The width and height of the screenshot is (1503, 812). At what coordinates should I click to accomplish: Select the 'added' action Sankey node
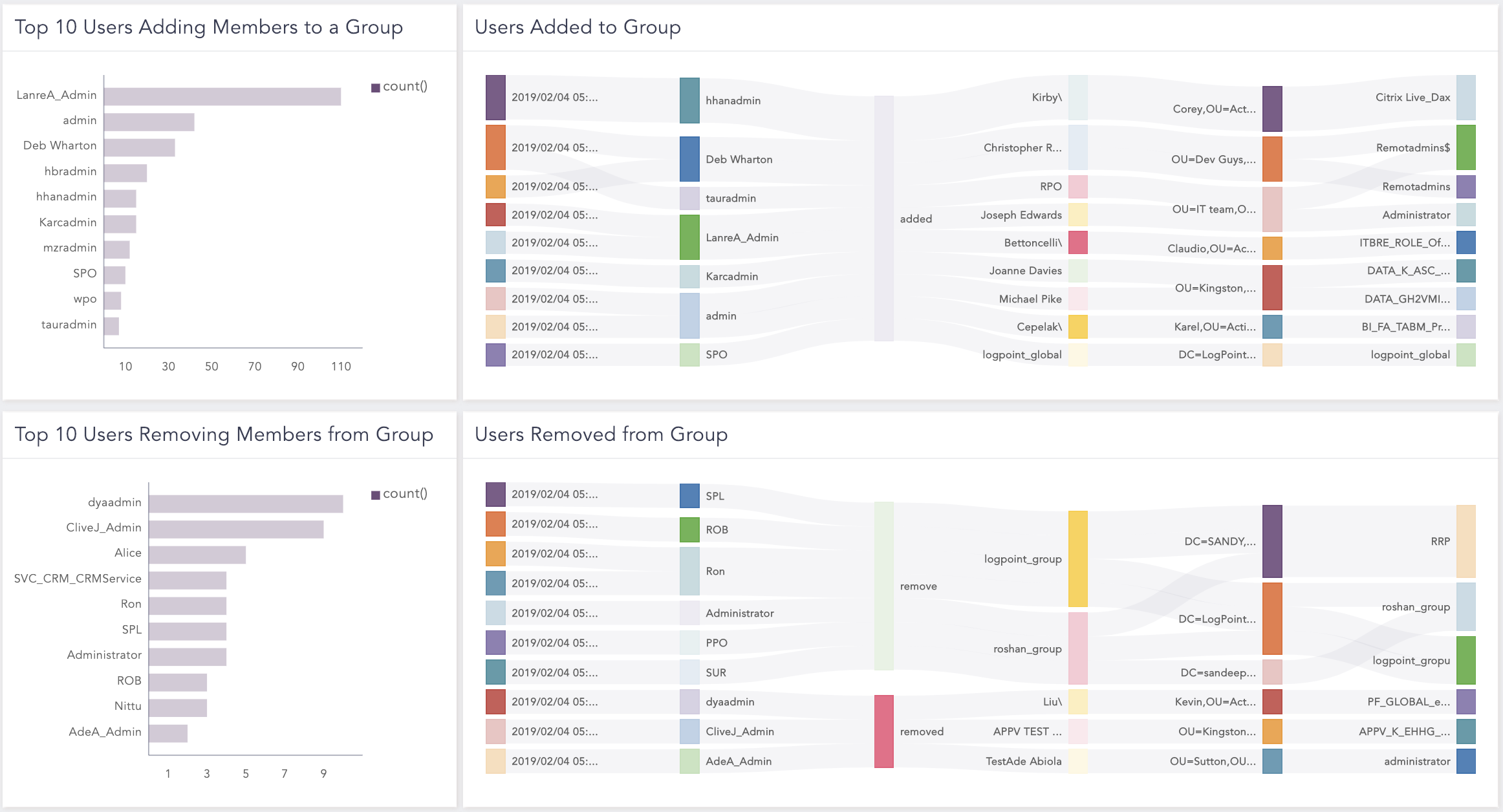884,219
